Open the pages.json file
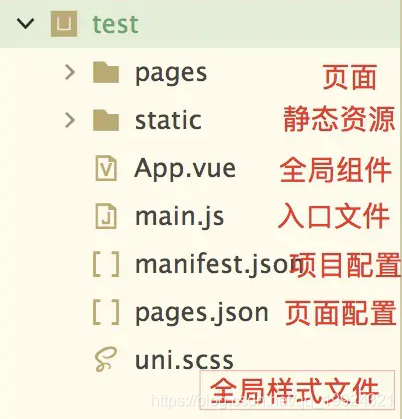The image size is (402, 419). 201,314
